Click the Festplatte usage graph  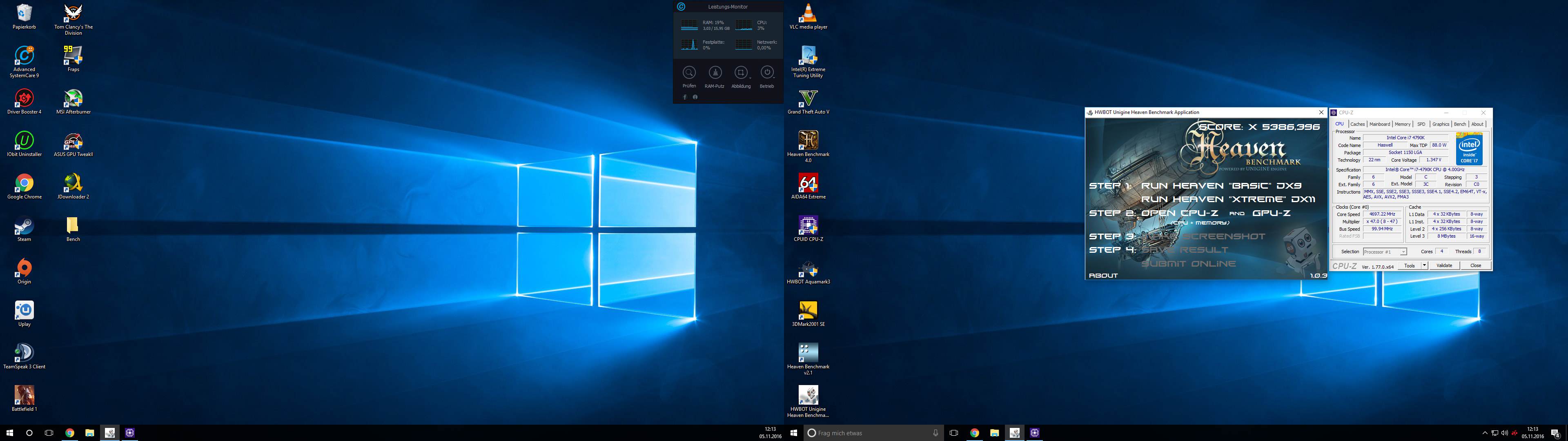point(689,45)
